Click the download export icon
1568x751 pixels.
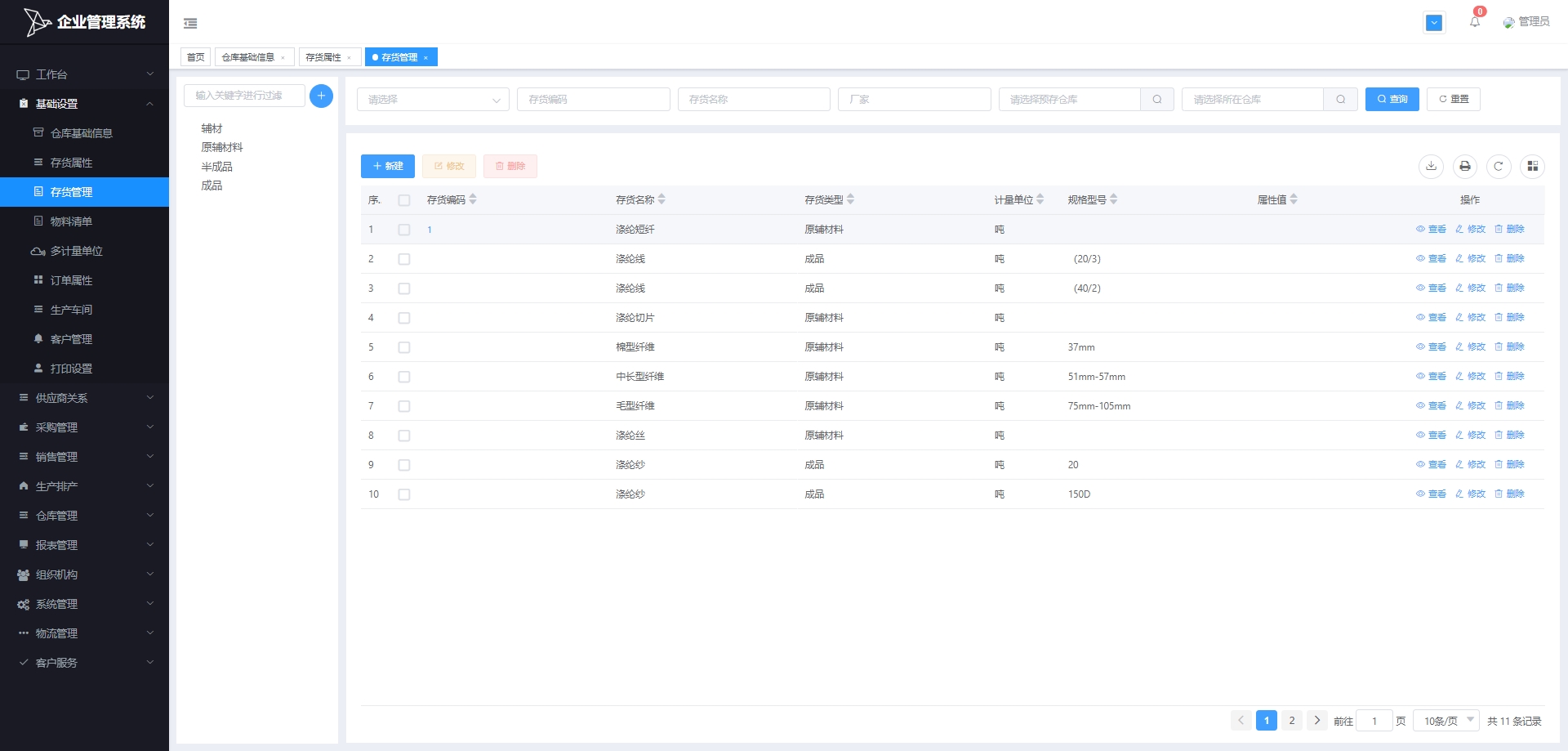(1431, 167)
